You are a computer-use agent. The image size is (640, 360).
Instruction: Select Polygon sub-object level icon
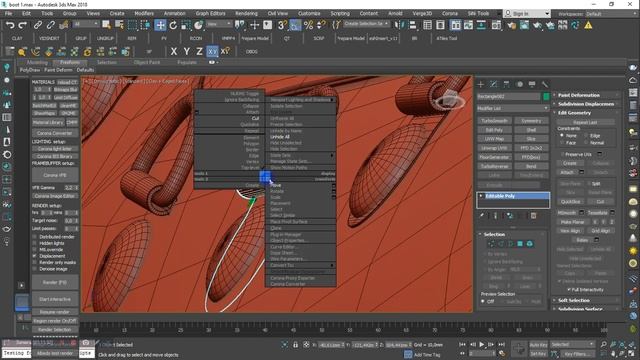pos(520,244)
